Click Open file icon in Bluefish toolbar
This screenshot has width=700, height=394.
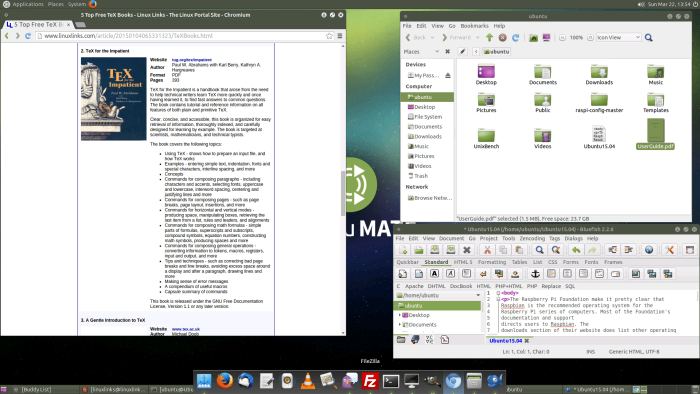tap(419, 250)
